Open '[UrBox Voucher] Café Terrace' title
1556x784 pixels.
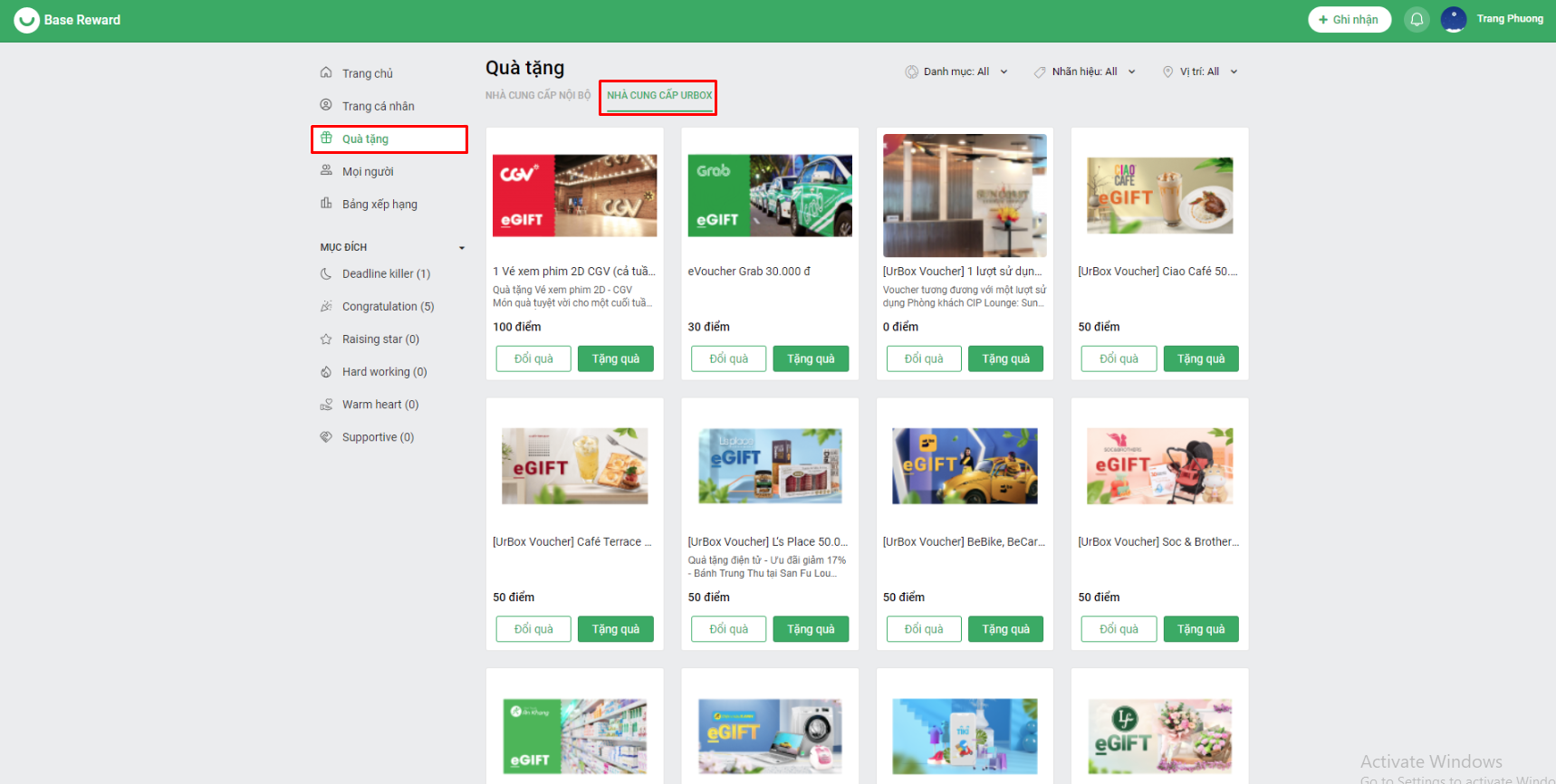click(572, 542)
